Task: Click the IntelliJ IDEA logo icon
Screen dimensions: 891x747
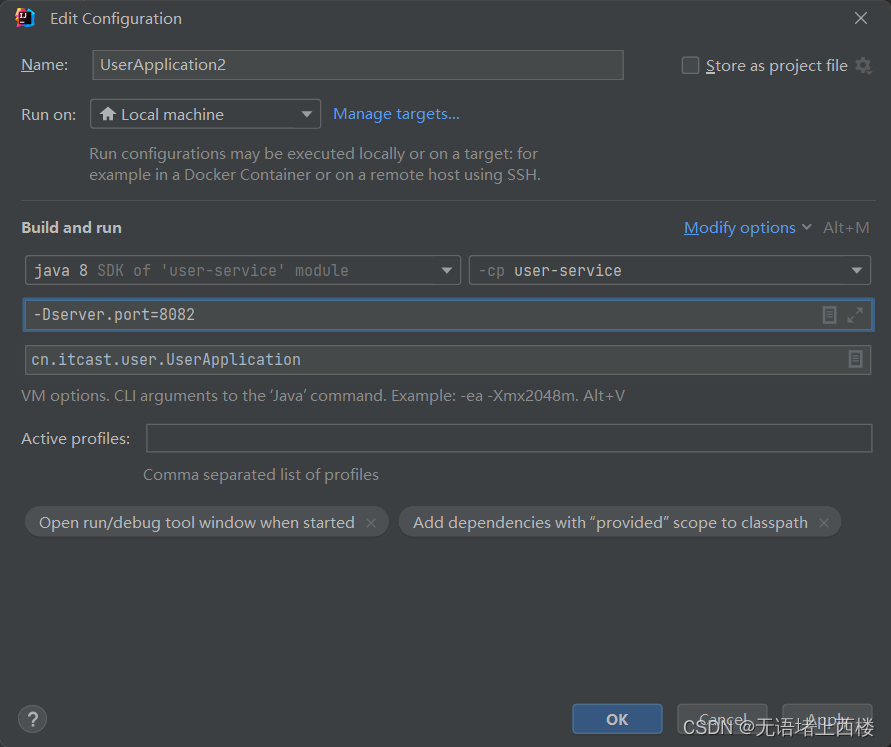Action: (x=25, y=18)
